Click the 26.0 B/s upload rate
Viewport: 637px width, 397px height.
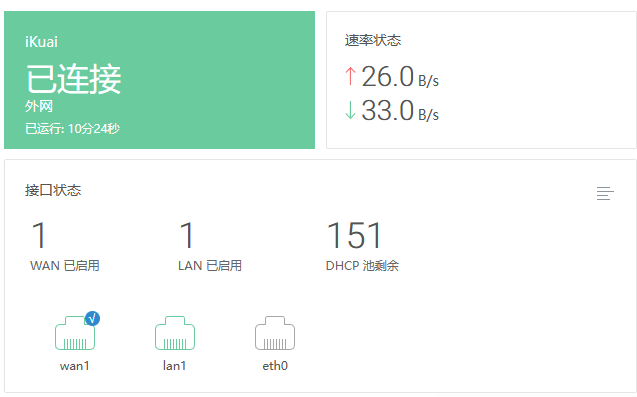click(400, 76)
